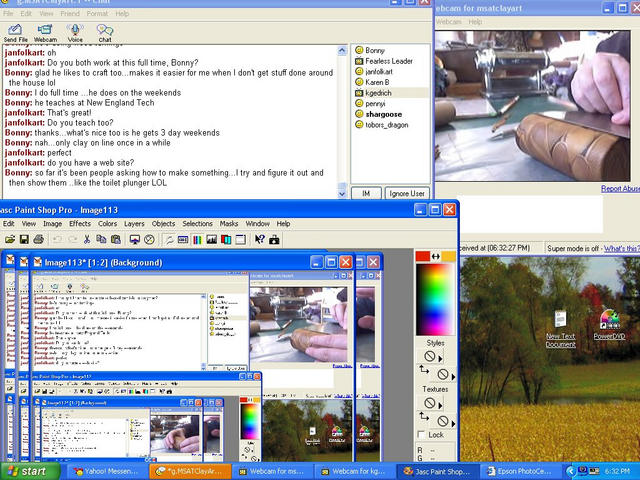Viewport: 640px width, 480px height.
Task: Swap foreground and background colors arrow
Action: tap(436, 256)
